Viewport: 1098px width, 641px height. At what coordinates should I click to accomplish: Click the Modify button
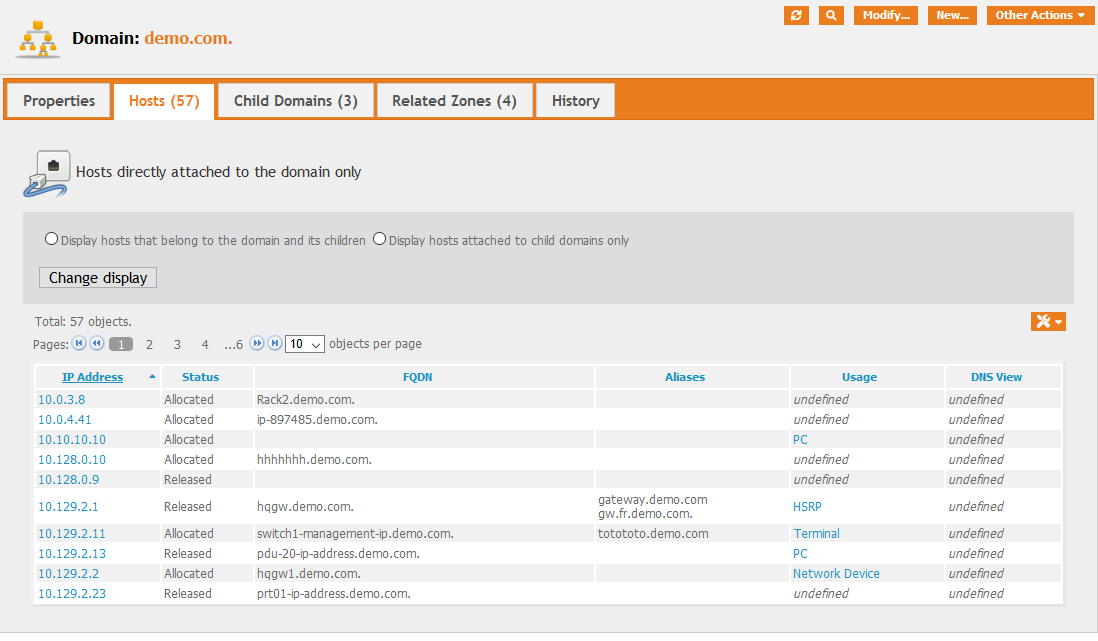pos(885,15)
